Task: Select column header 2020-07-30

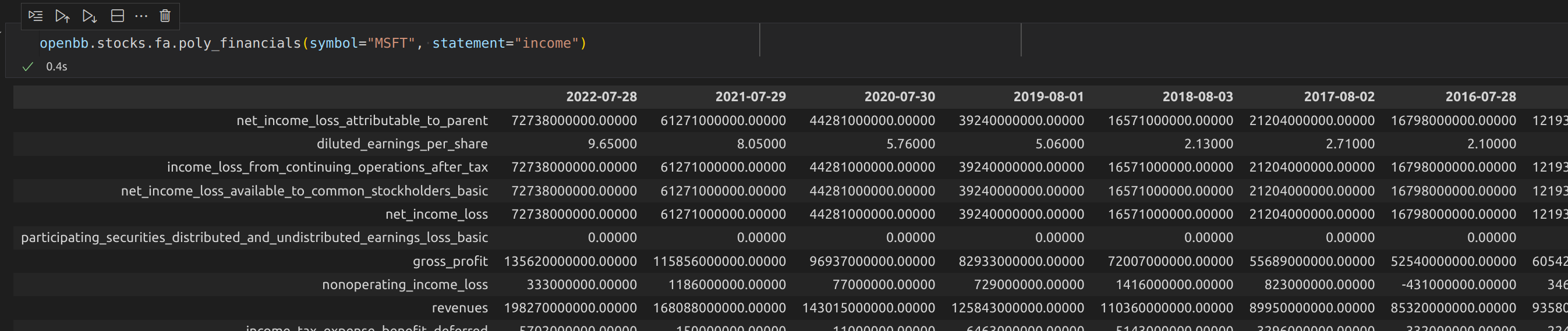Action: click(900, 97)
